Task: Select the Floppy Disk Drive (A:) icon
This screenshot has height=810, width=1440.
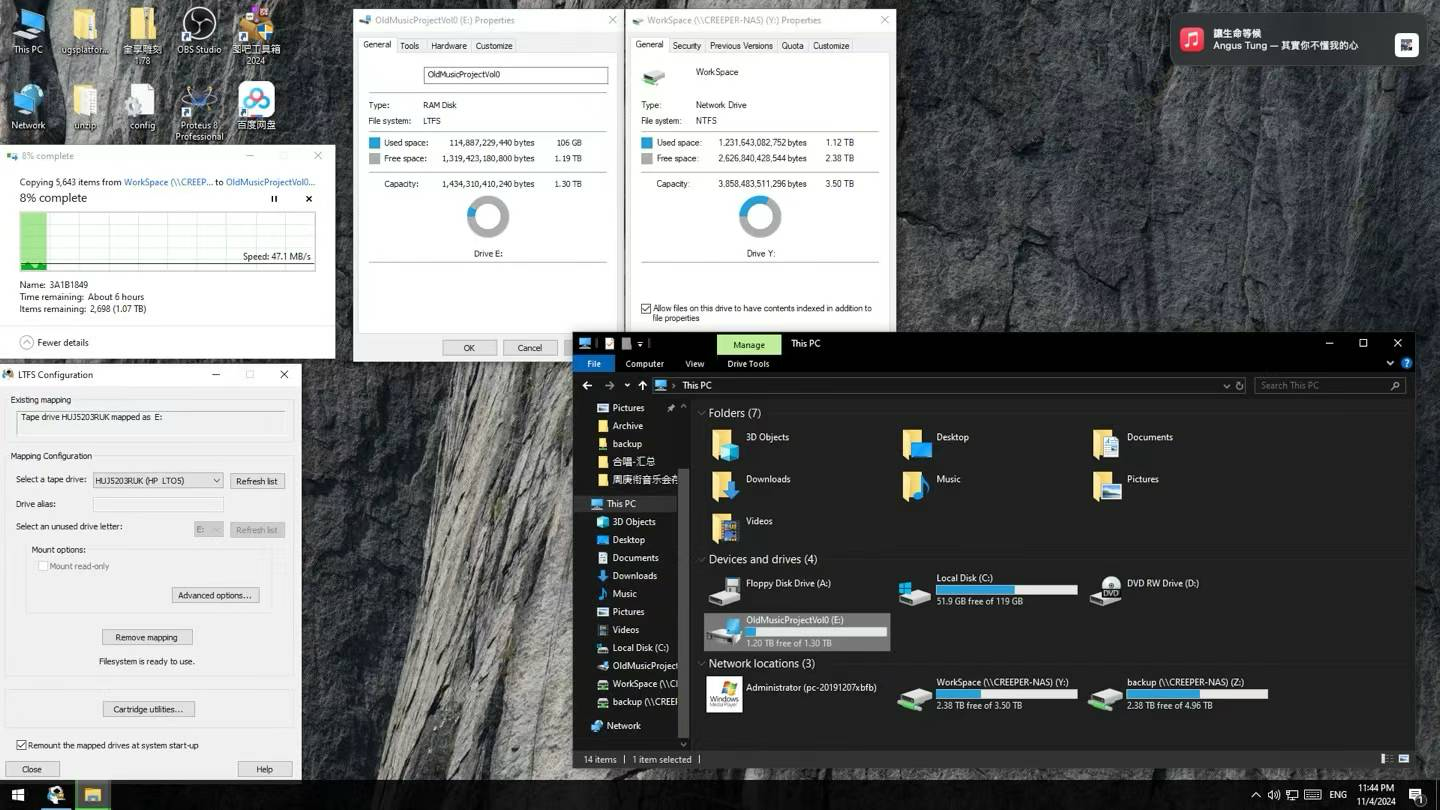Action: click(x=724, y=591)
